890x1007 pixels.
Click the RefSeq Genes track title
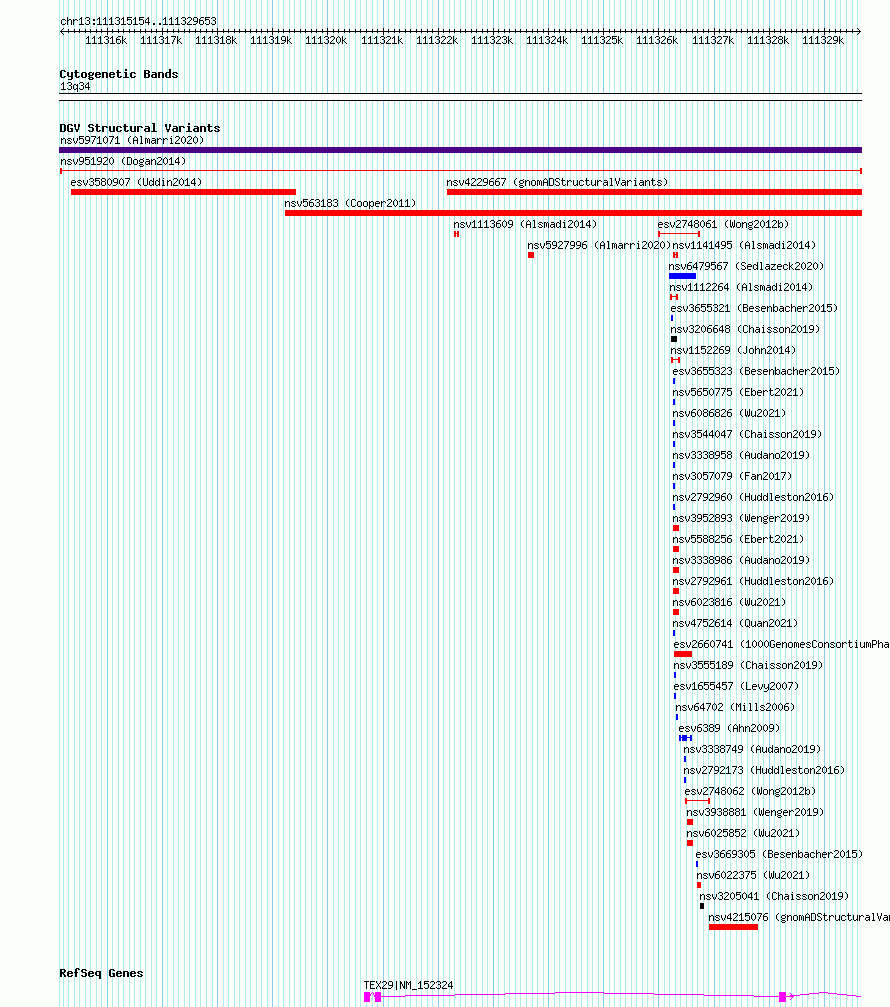(x=101, y=973)
